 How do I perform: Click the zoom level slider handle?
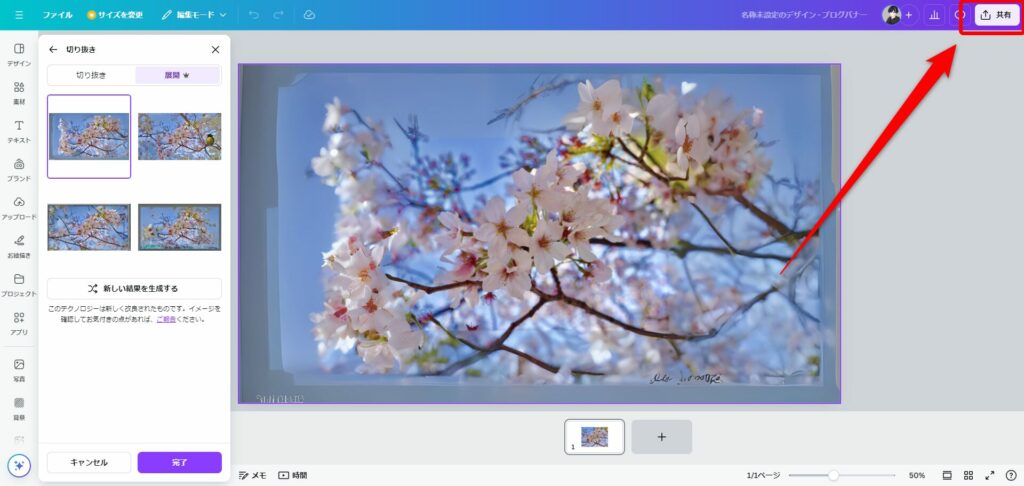tap(832, 475)
